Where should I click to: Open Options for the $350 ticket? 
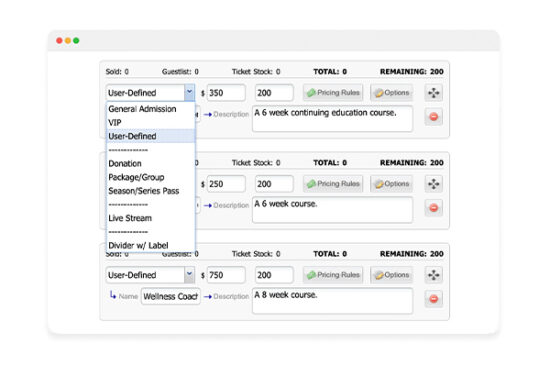coord(391,93)
